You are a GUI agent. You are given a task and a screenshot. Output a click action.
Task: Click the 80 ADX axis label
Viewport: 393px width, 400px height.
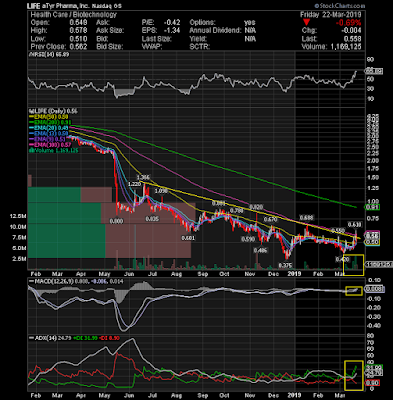click(371, 336)
